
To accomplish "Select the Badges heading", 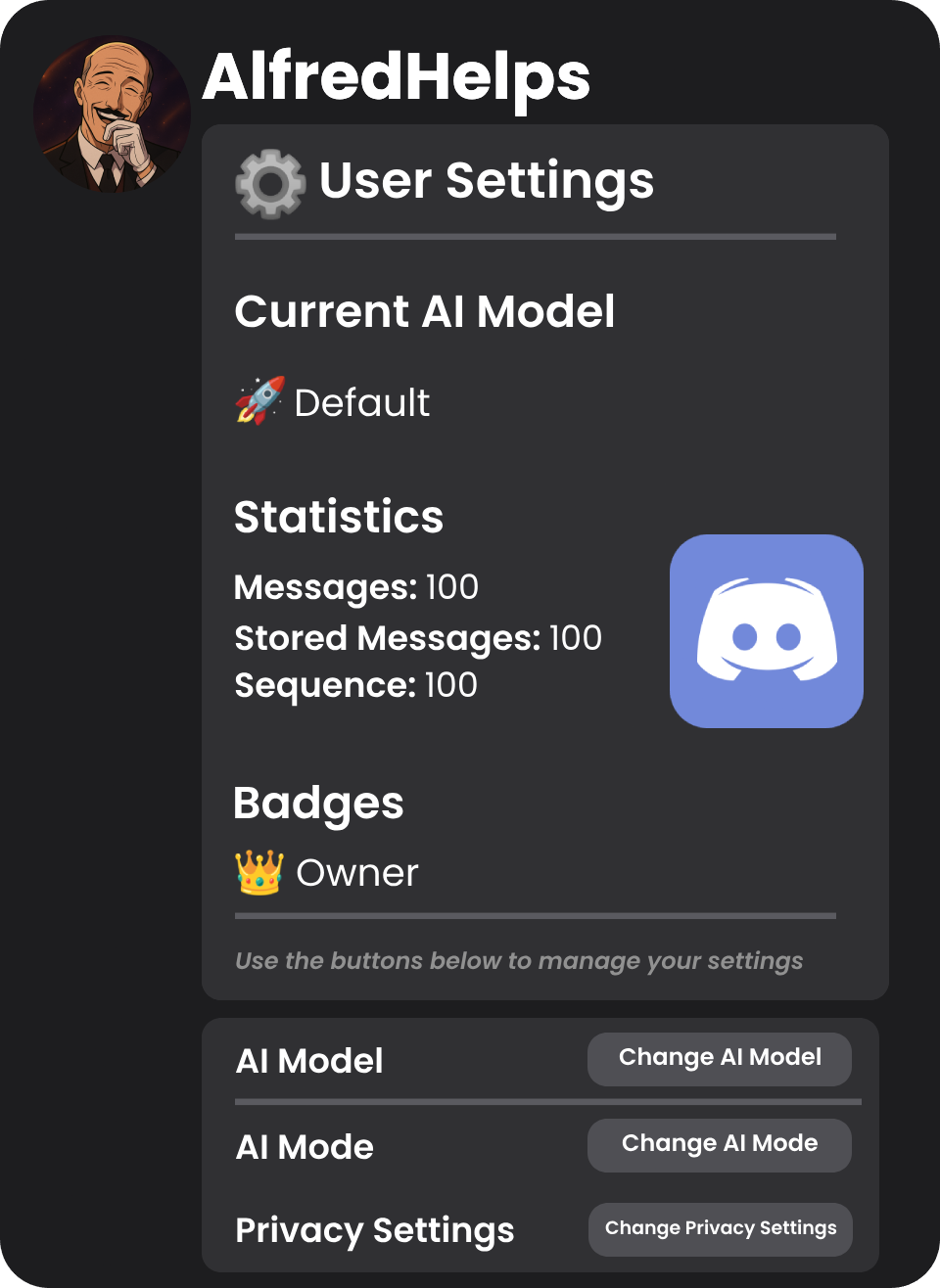I will [x=318, y=803].
